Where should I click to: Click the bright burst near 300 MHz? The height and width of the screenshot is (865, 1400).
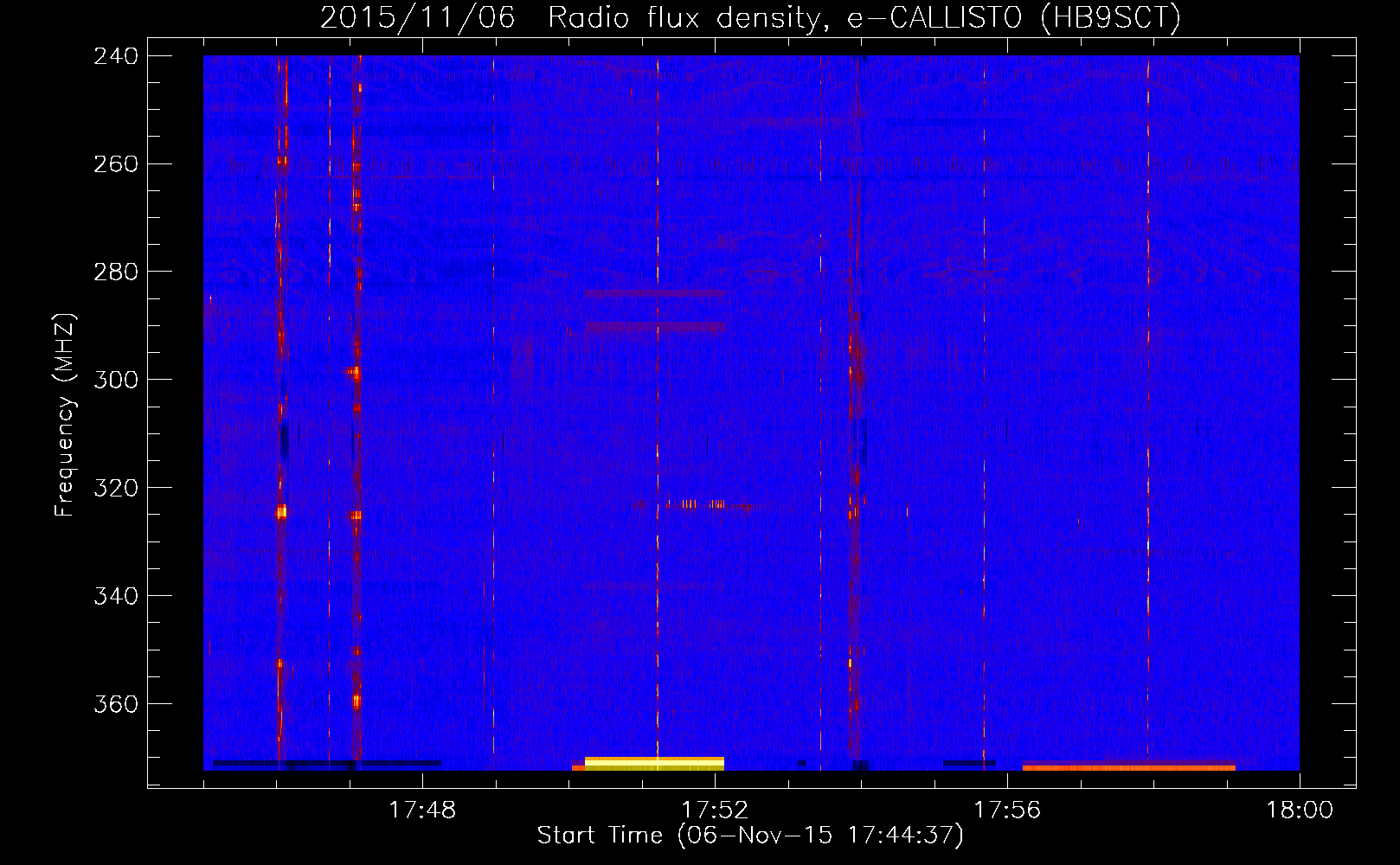point(354,372)
